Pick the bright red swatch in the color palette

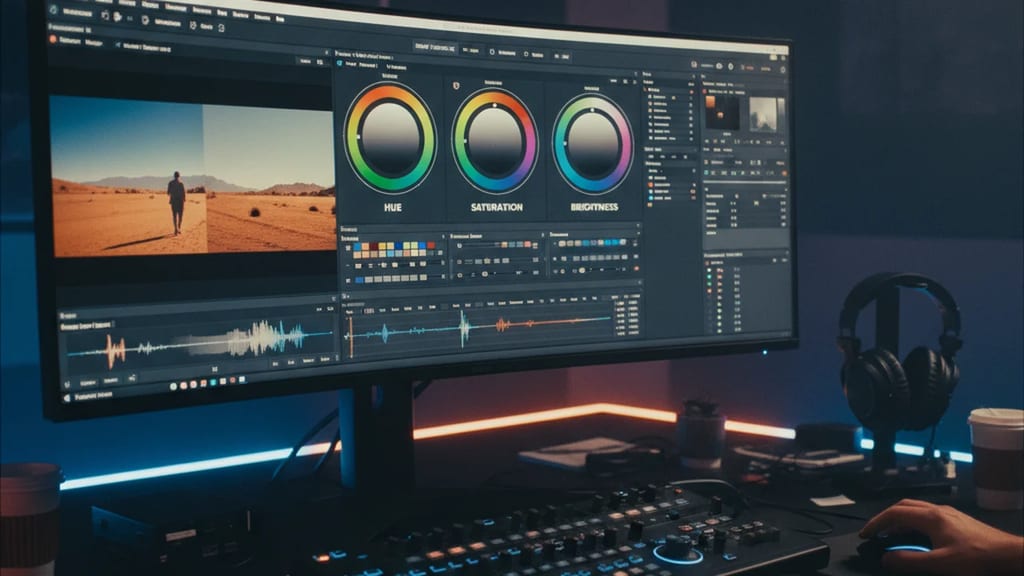(x=431, y=246)
